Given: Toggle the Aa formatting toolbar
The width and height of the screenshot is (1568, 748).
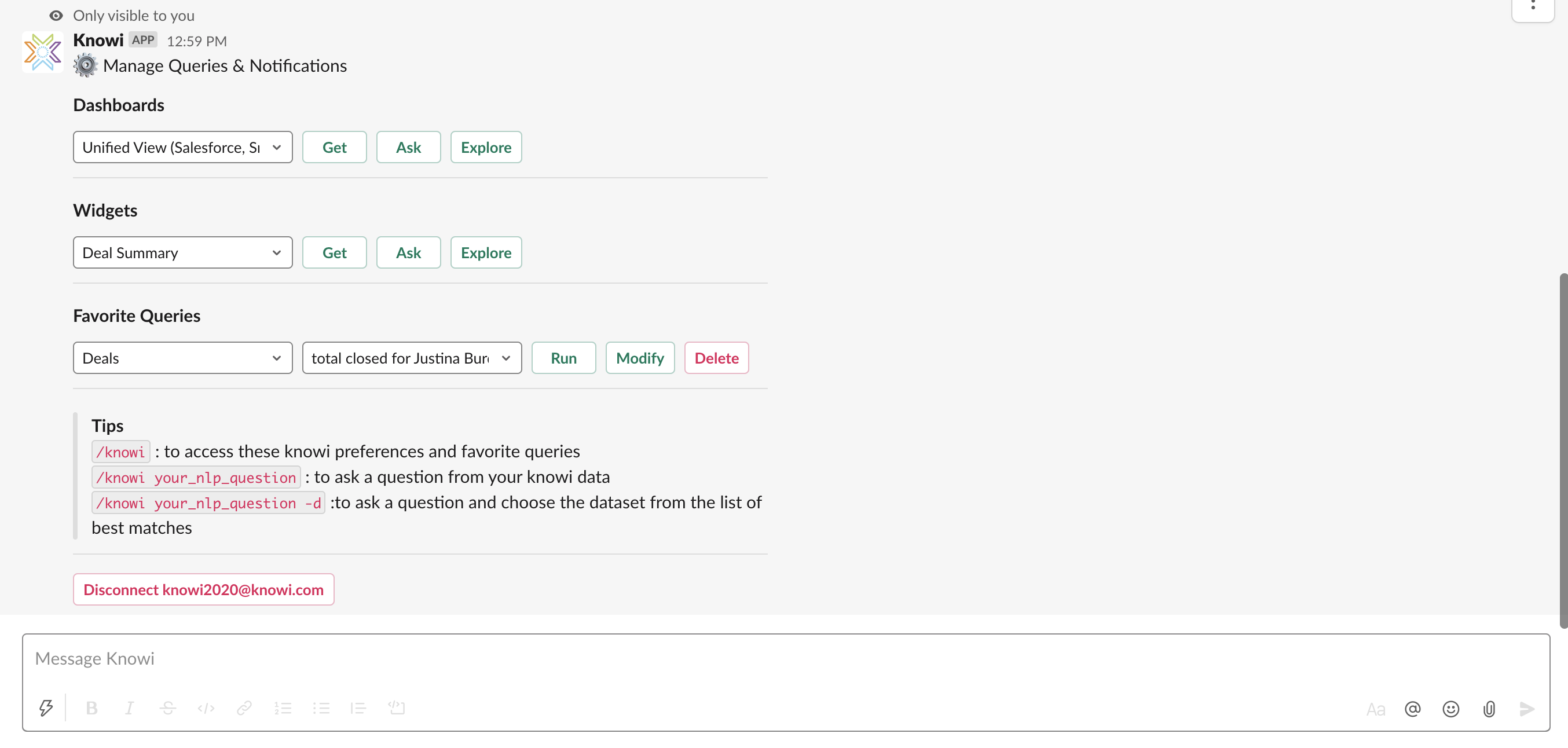Looking at the screenshot, I should [x=1375, y=709].
